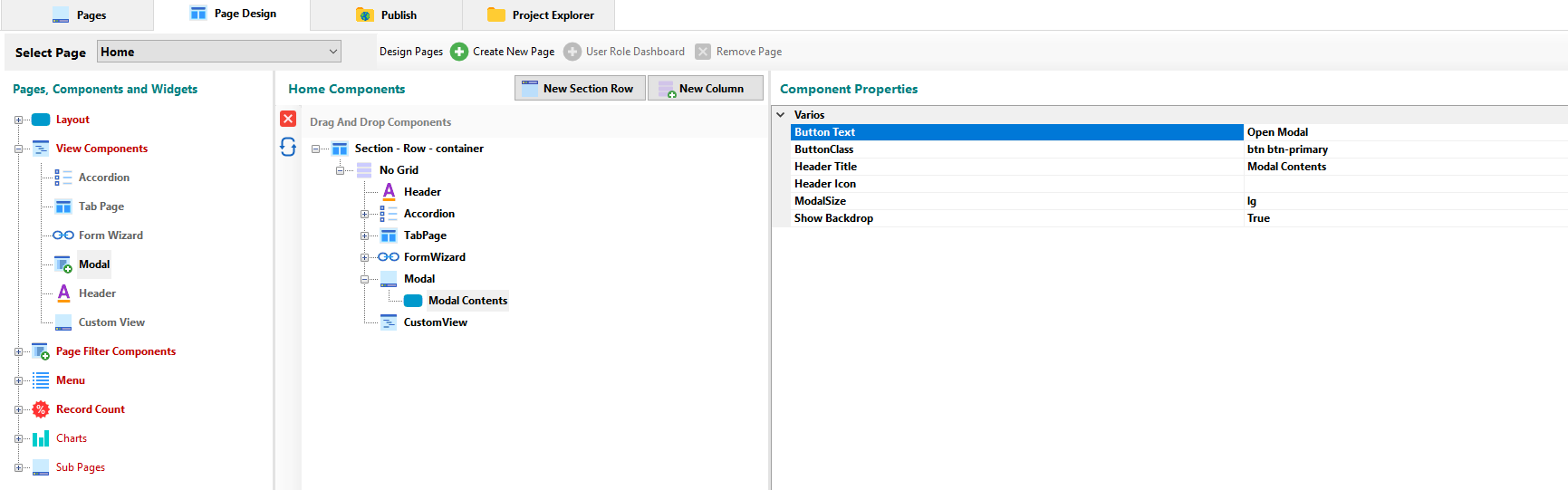Click the Charts bar graph icon

[x=41, y=438]
